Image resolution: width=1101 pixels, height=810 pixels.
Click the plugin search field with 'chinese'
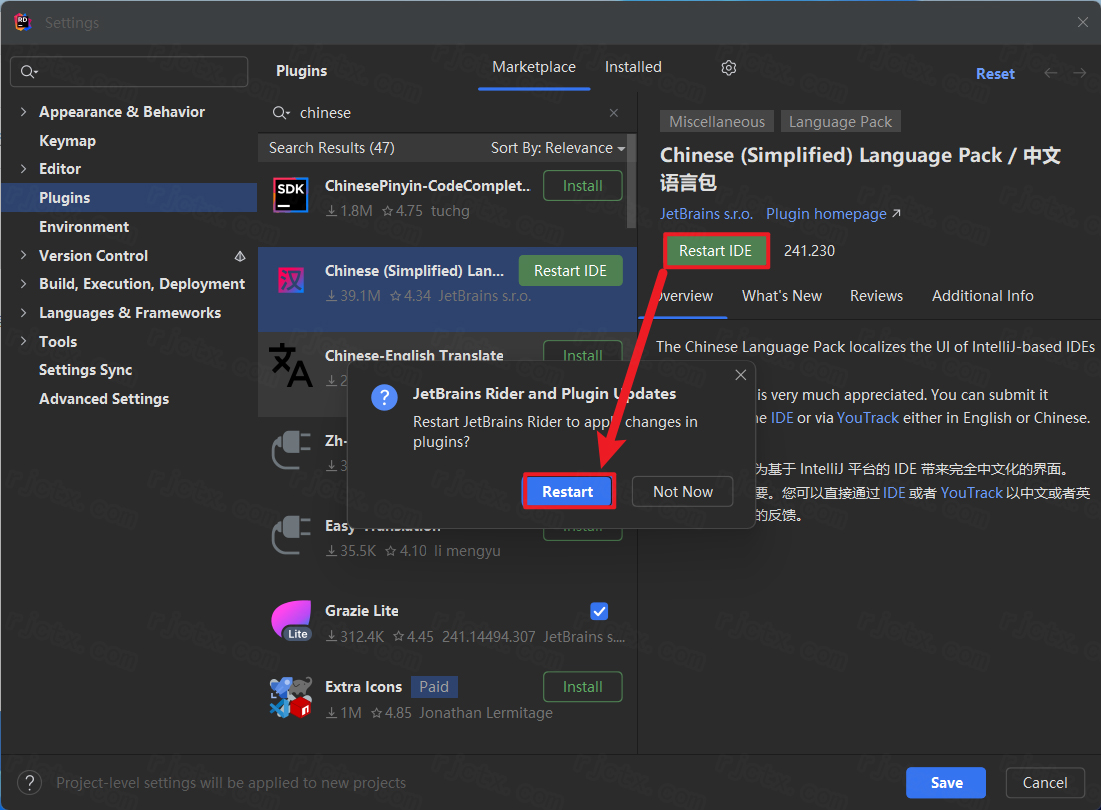[446, 113]
